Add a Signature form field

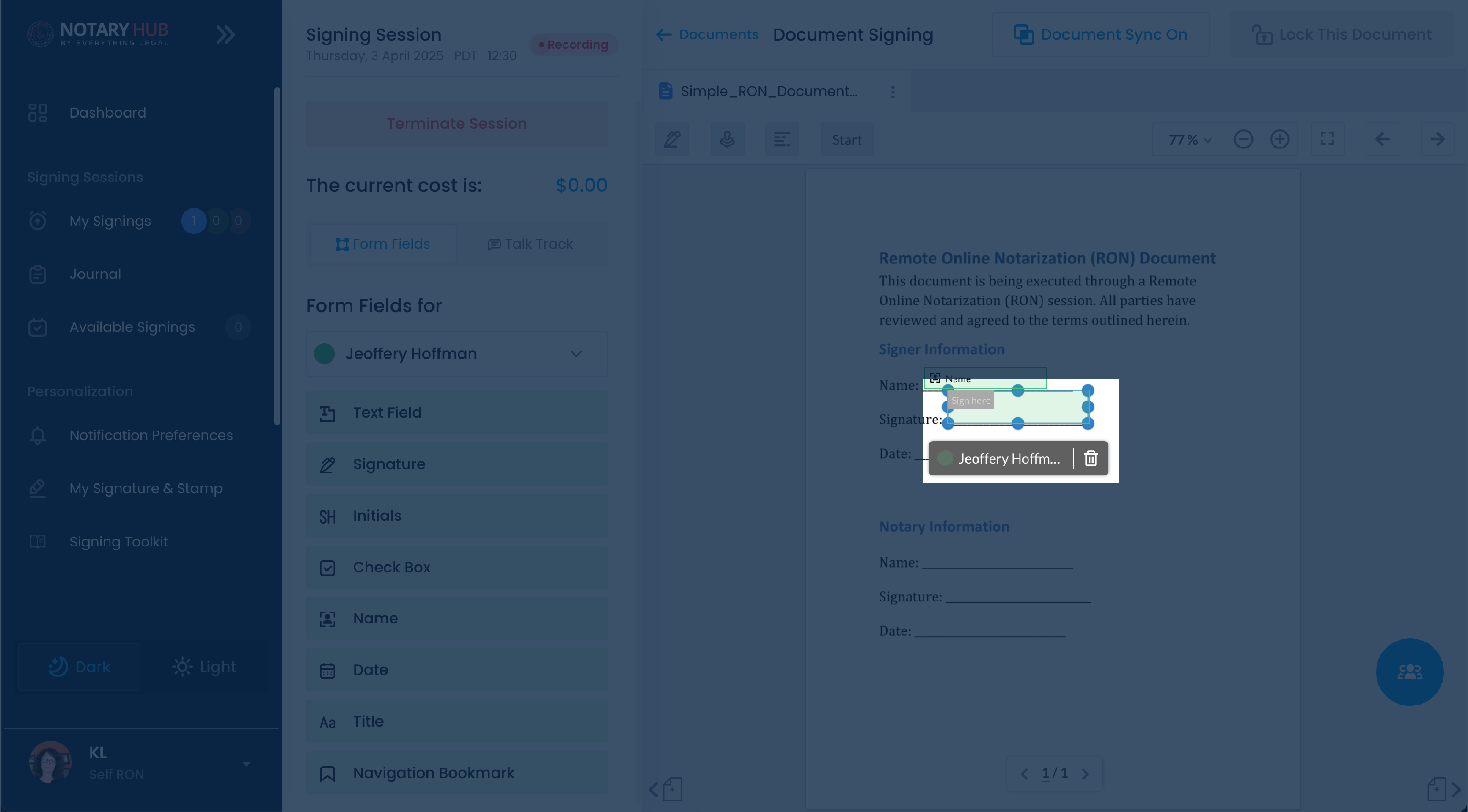point(456,464)
